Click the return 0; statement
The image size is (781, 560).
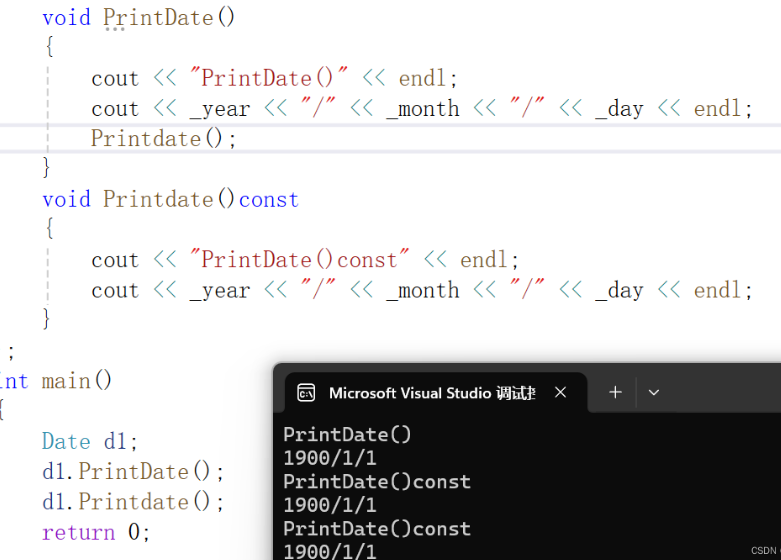[96, 532]
